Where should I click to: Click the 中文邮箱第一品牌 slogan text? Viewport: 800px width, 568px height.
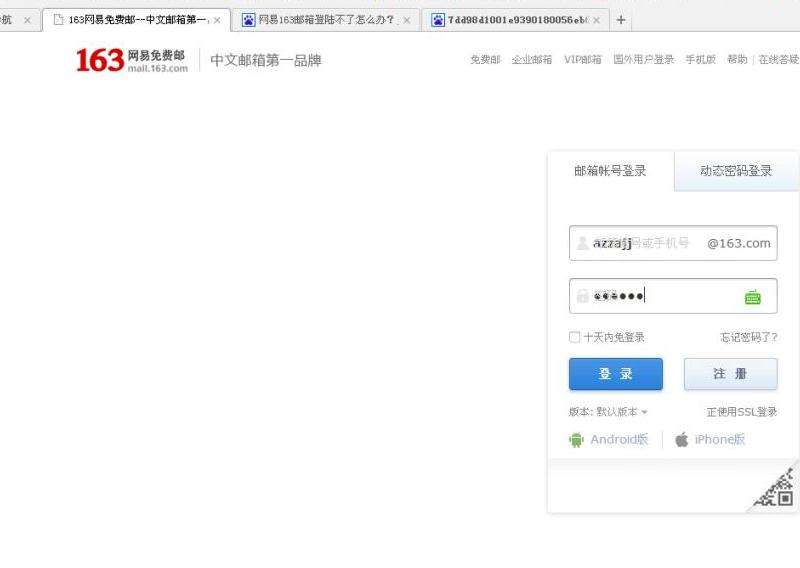click(x=266, y=60)
